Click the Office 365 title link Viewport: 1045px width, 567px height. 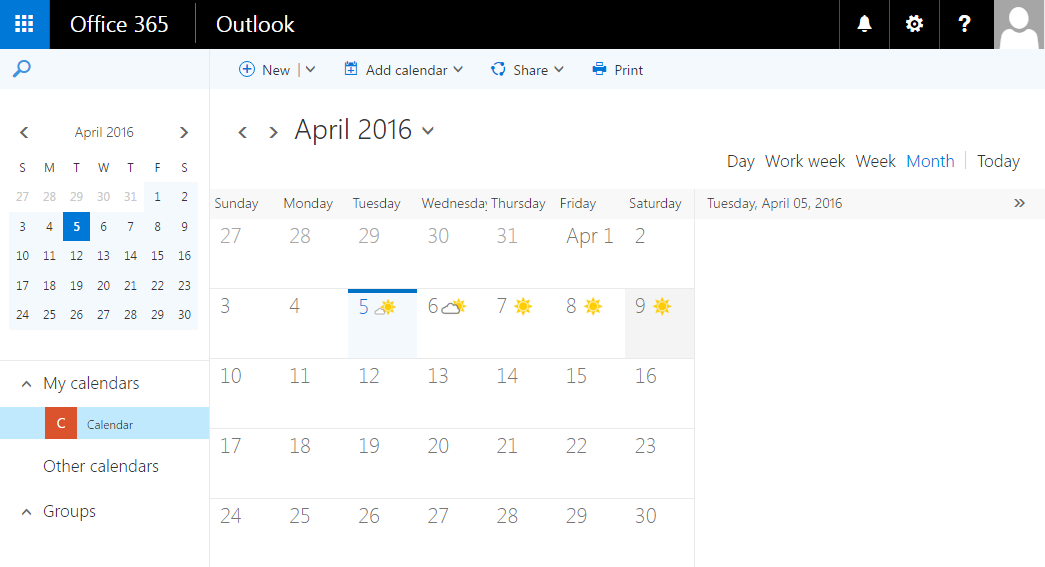tap(119, 24)
